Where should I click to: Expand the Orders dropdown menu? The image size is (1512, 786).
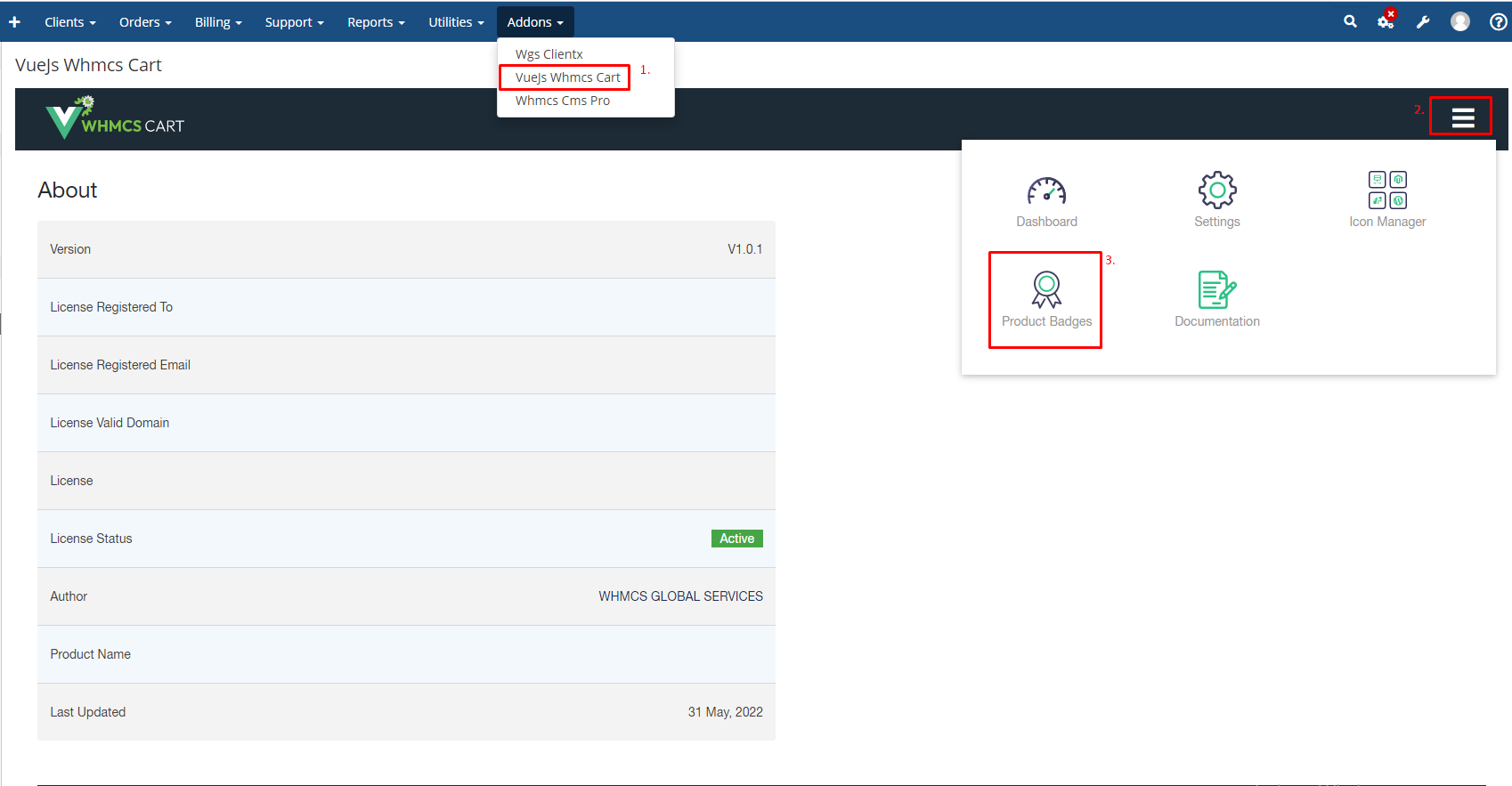pyautogui.click(x=145, y=21)
